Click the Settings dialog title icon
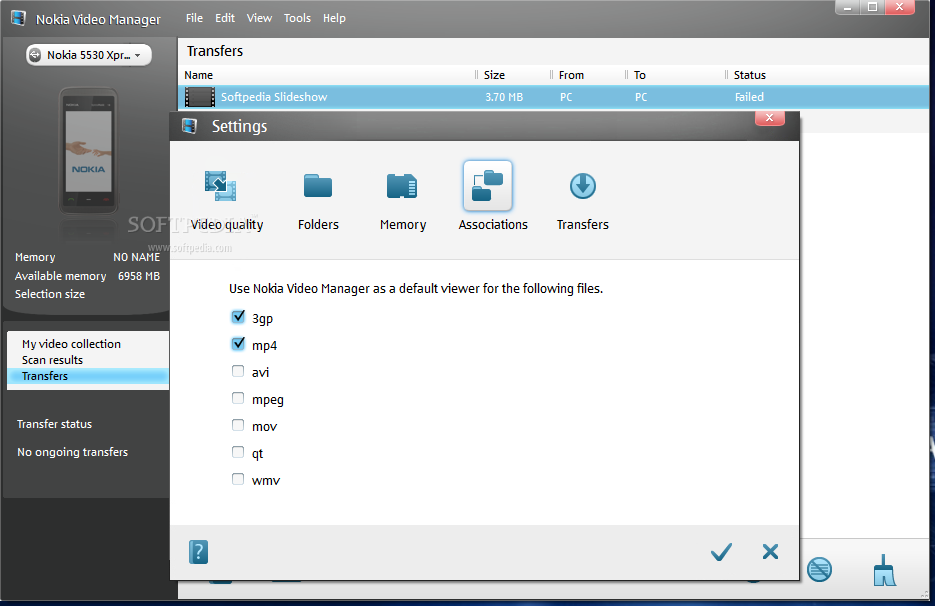The image size is (935, 606). click(x=190, y=126)
